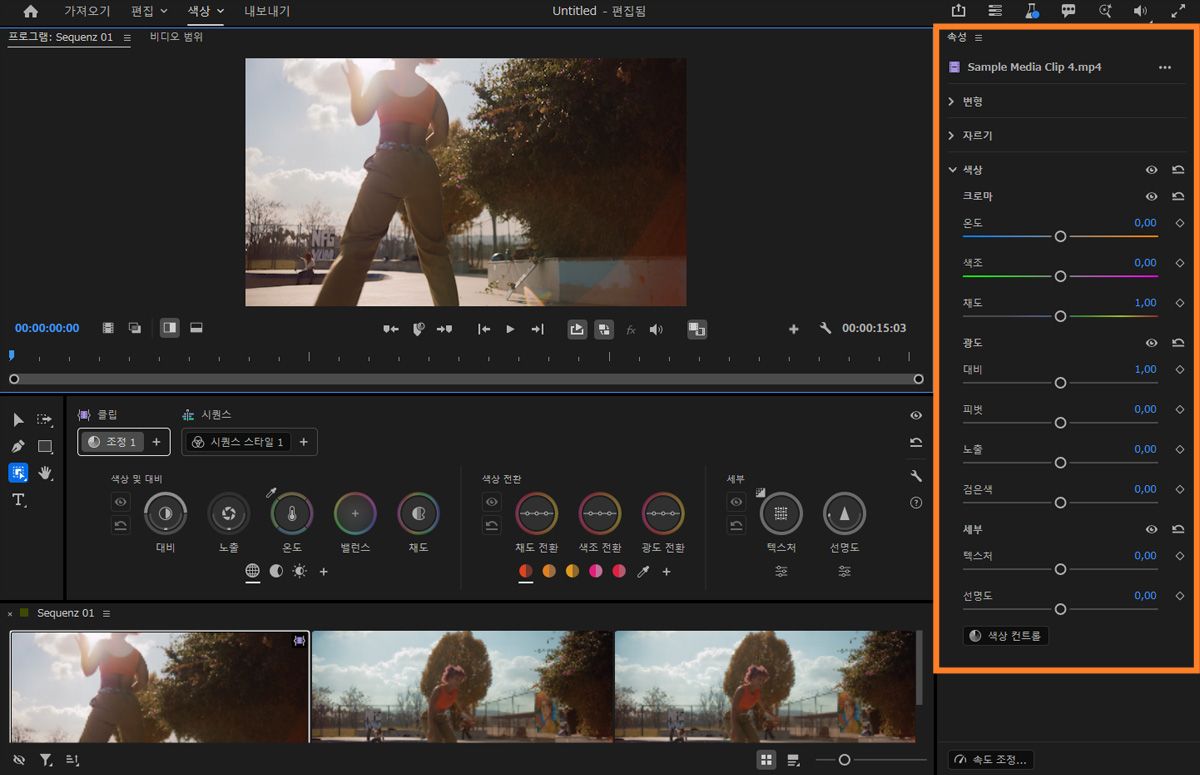The width and height of the screenshot is (1200, 775).
Task: Click the 속도 조정 button
Action: (x=991, y=759)
